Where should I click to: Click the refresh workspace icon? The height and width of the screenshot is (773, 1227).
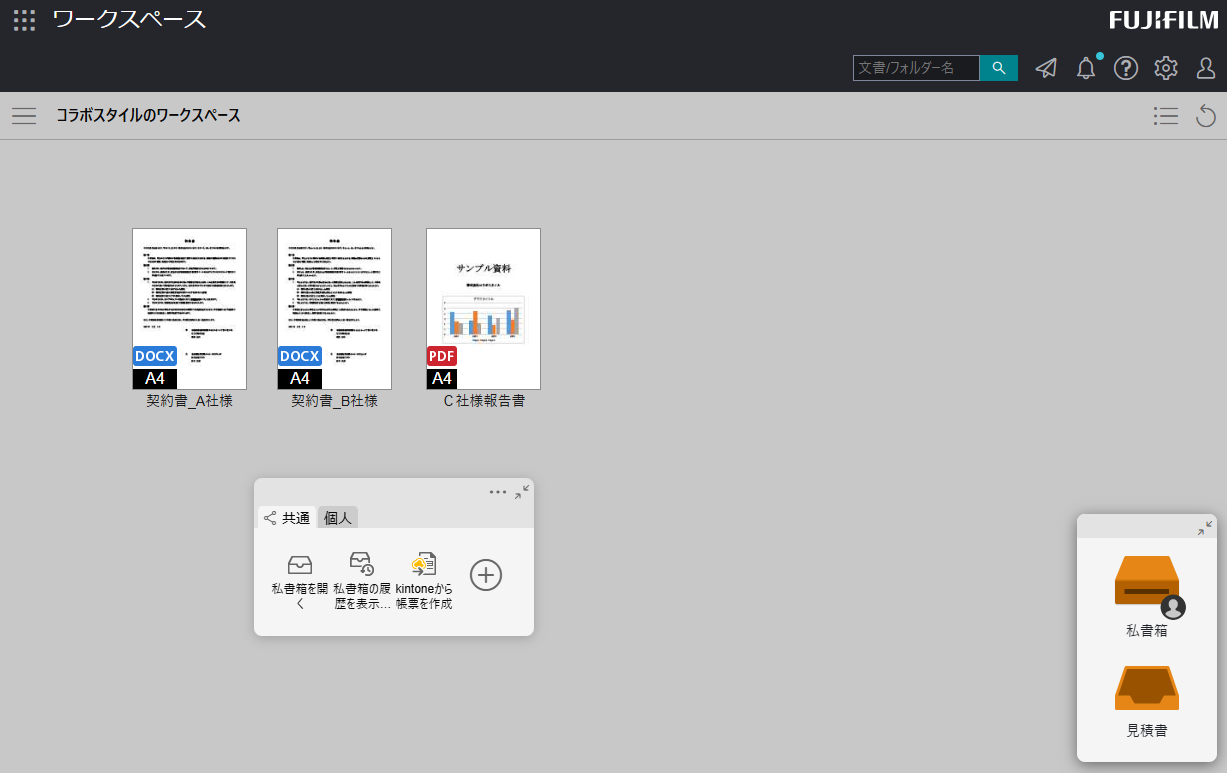click(1206, 116)
